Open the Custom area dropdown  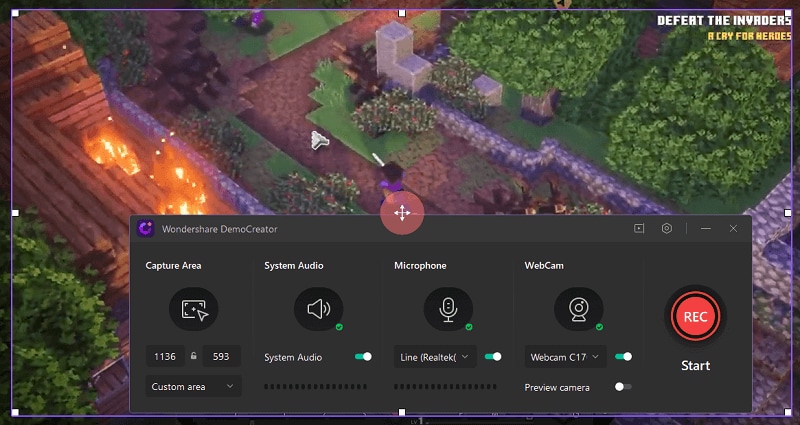pos(193,386)
